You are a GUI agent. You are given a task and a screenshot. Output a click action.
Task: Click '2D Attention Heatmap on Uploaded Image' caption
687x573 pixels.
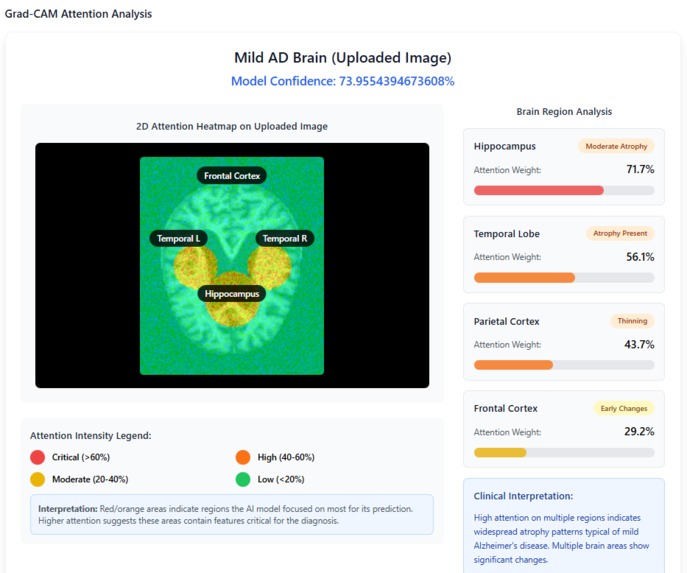click(232, 126)
